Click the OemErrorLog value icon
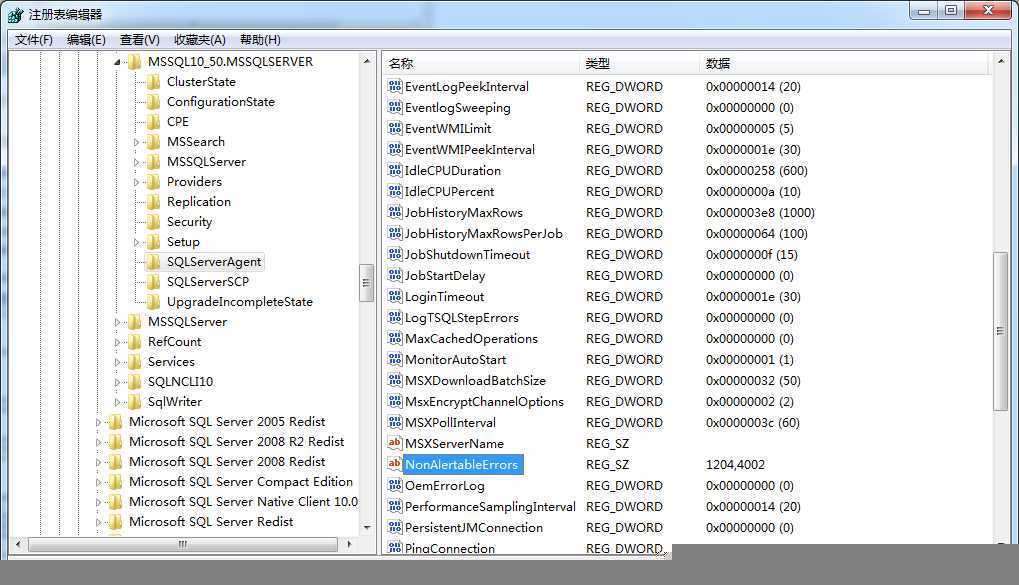1019x585 pixels. click(394, 486)
